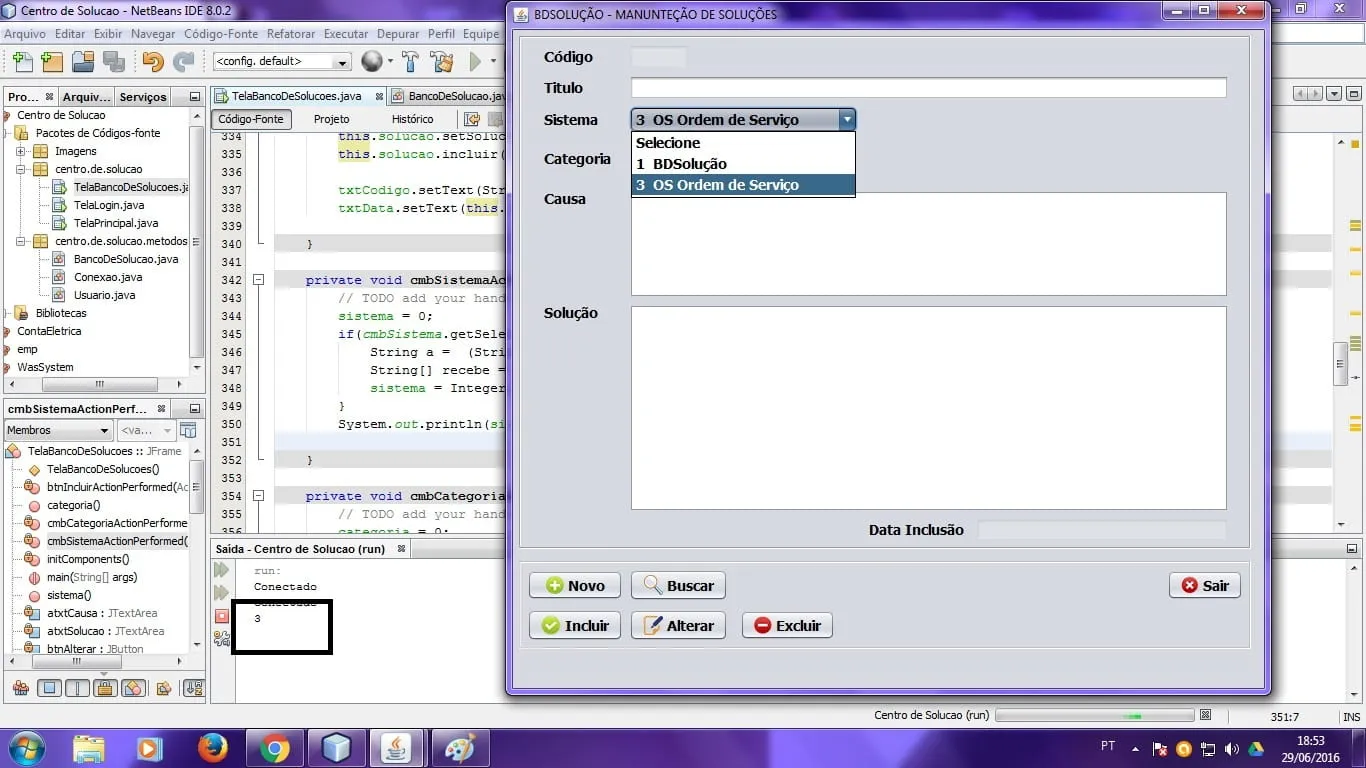Click the New File toolbar icon
The image size is (1366, 768).
click(x=21, y=62)
